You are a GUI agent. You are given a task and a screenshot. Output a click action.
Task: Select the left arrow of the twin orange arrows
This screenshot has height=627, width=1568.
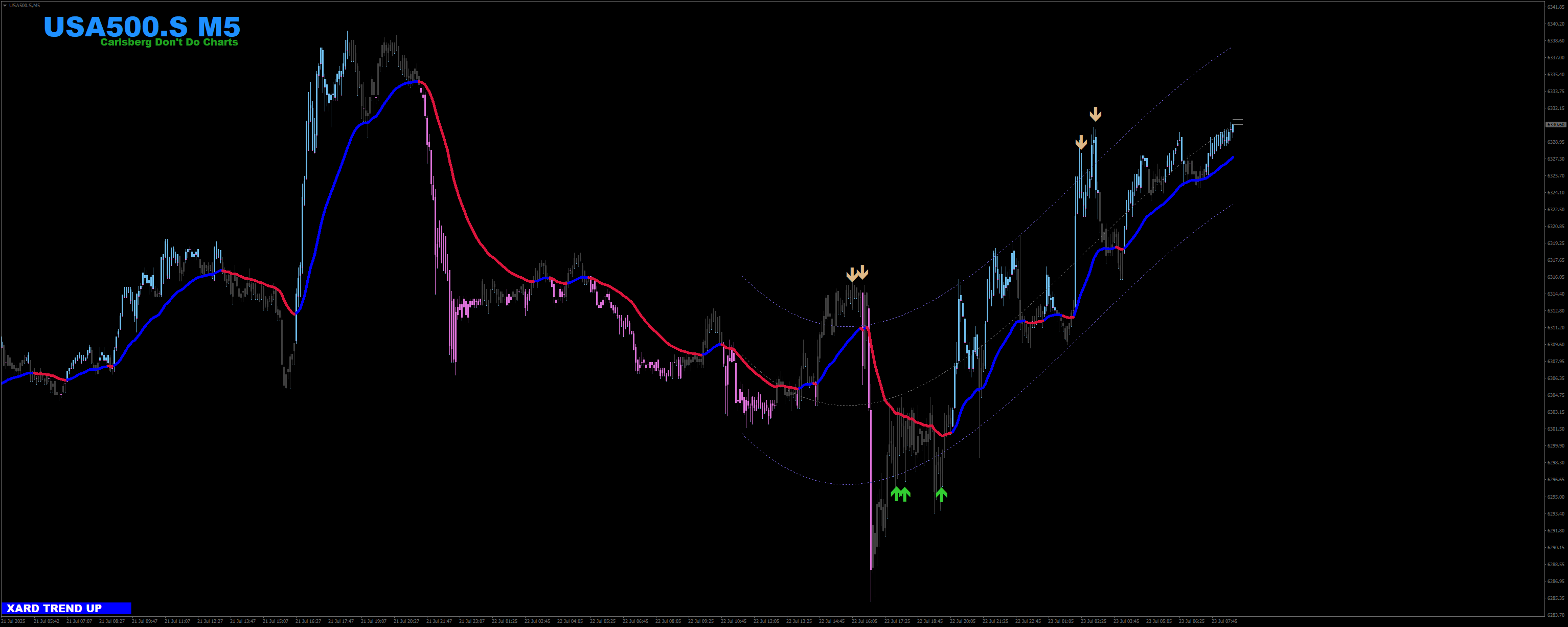point(852,274)
